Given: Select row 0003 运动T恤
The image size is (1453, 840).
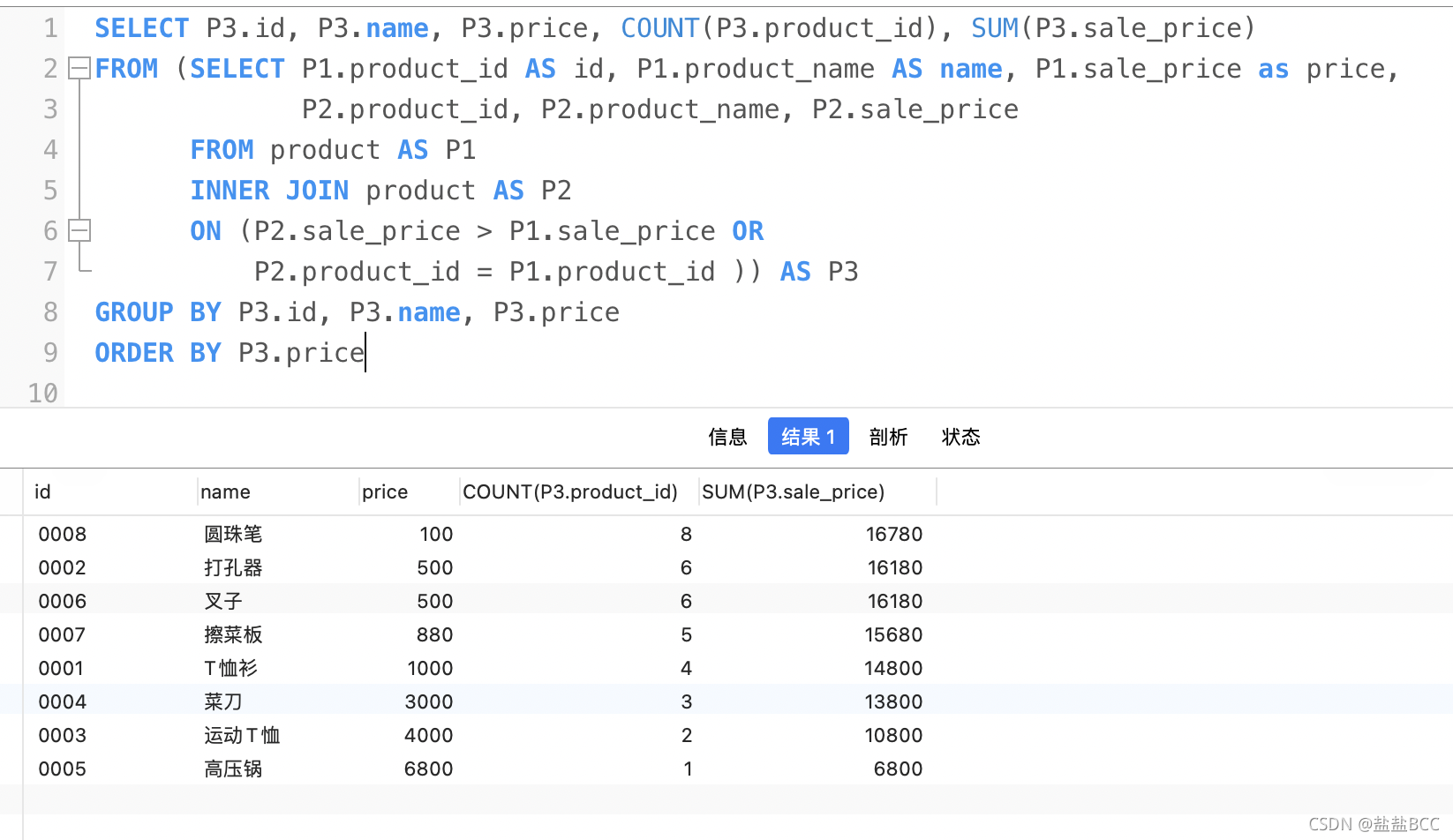Looking at the screenshot, I should tap(353, 735).
